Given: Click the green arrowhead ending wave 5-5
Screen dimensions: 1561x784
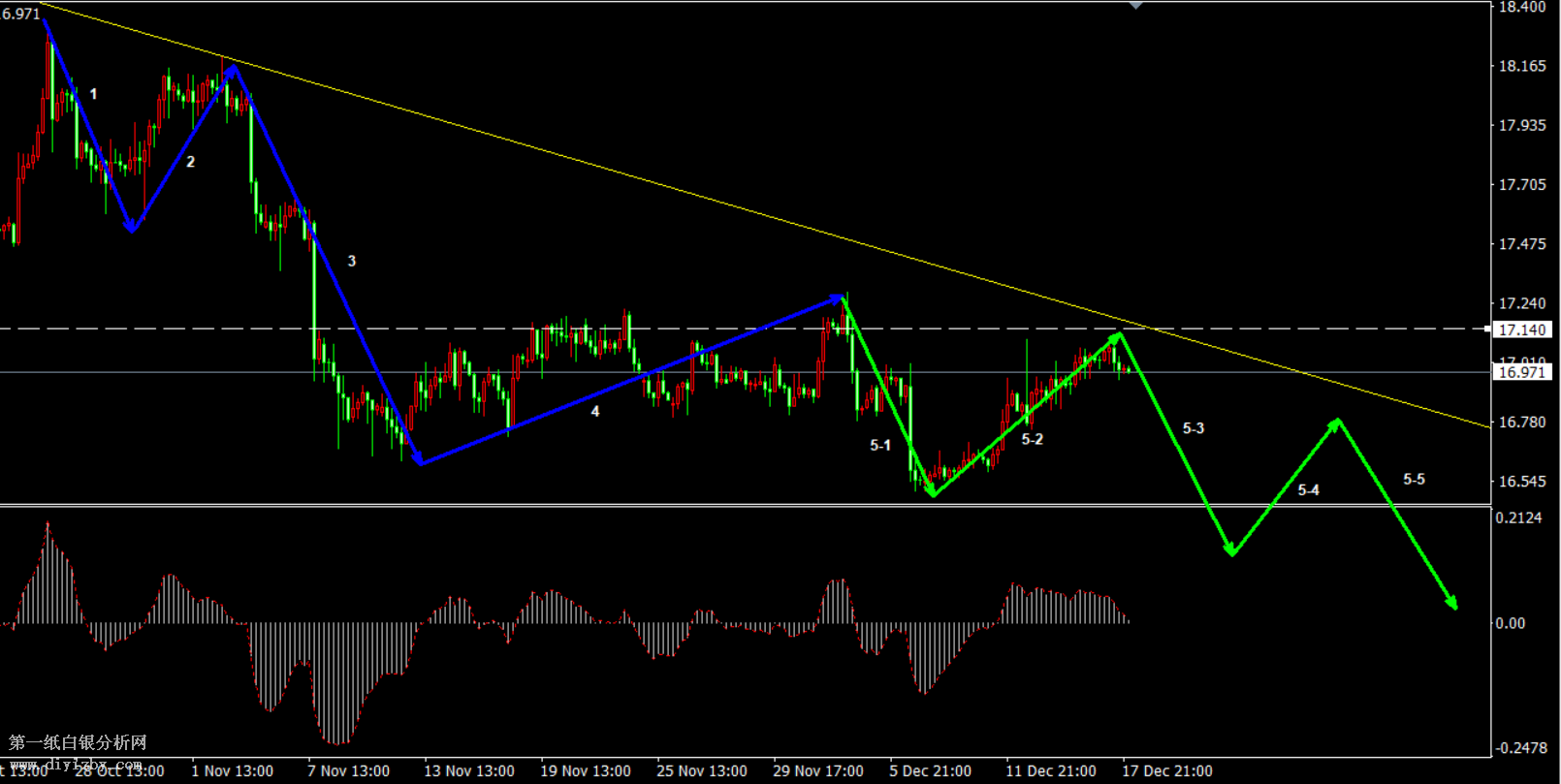Looking at the screenshot, I should tap(1452, 603).
